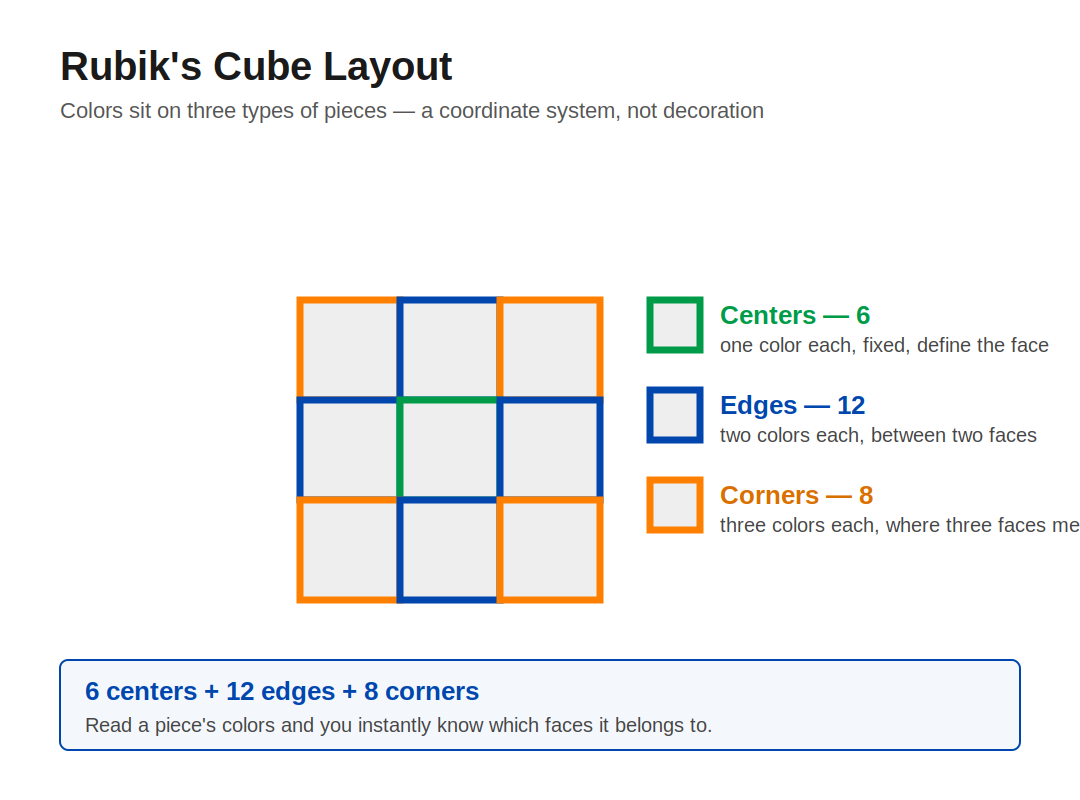Click the 'Corners — 8' legend heading
The height and width of the screenshot is (800, 1080).
click(x=796, y=495)
